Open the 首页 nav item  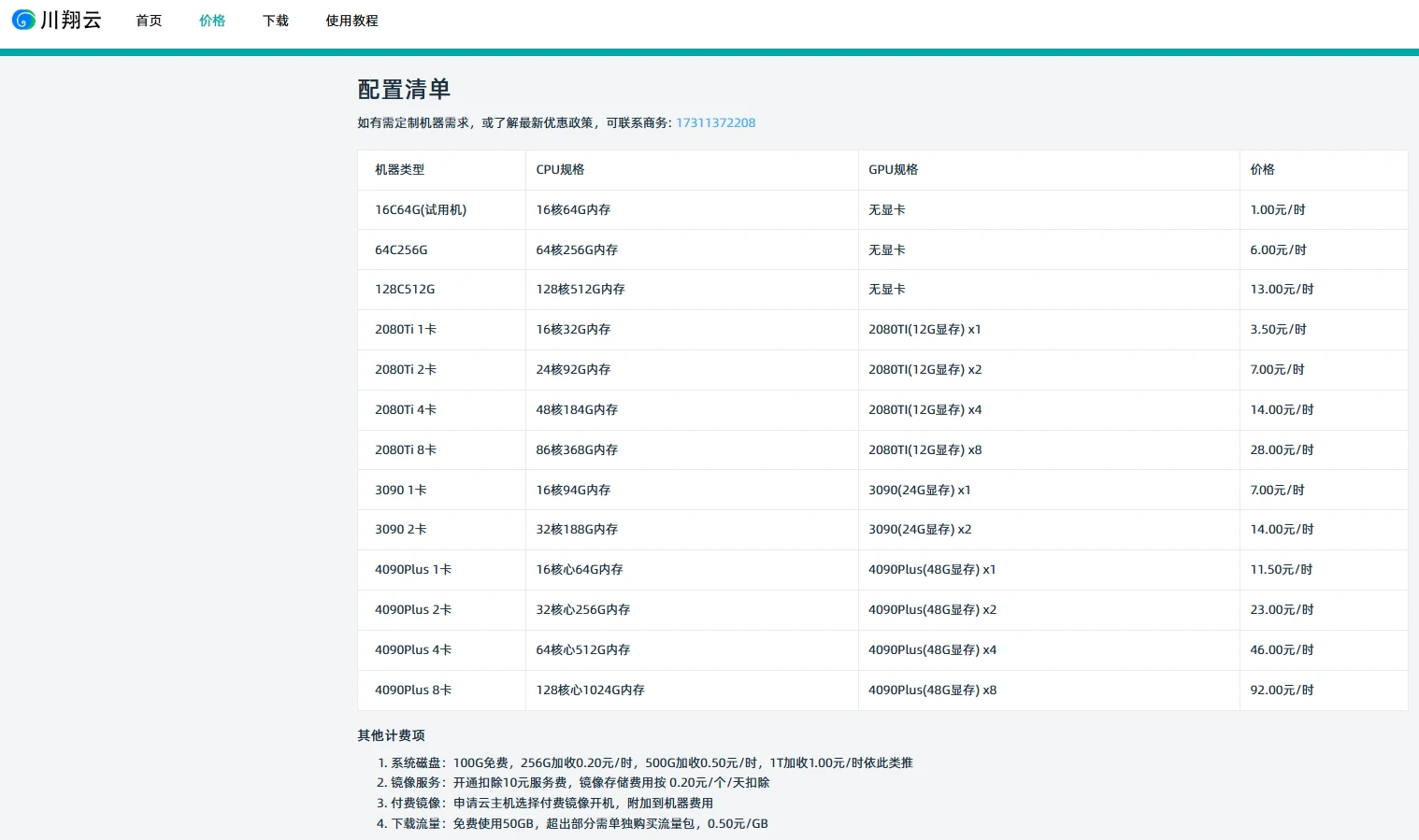pos(149,21)
